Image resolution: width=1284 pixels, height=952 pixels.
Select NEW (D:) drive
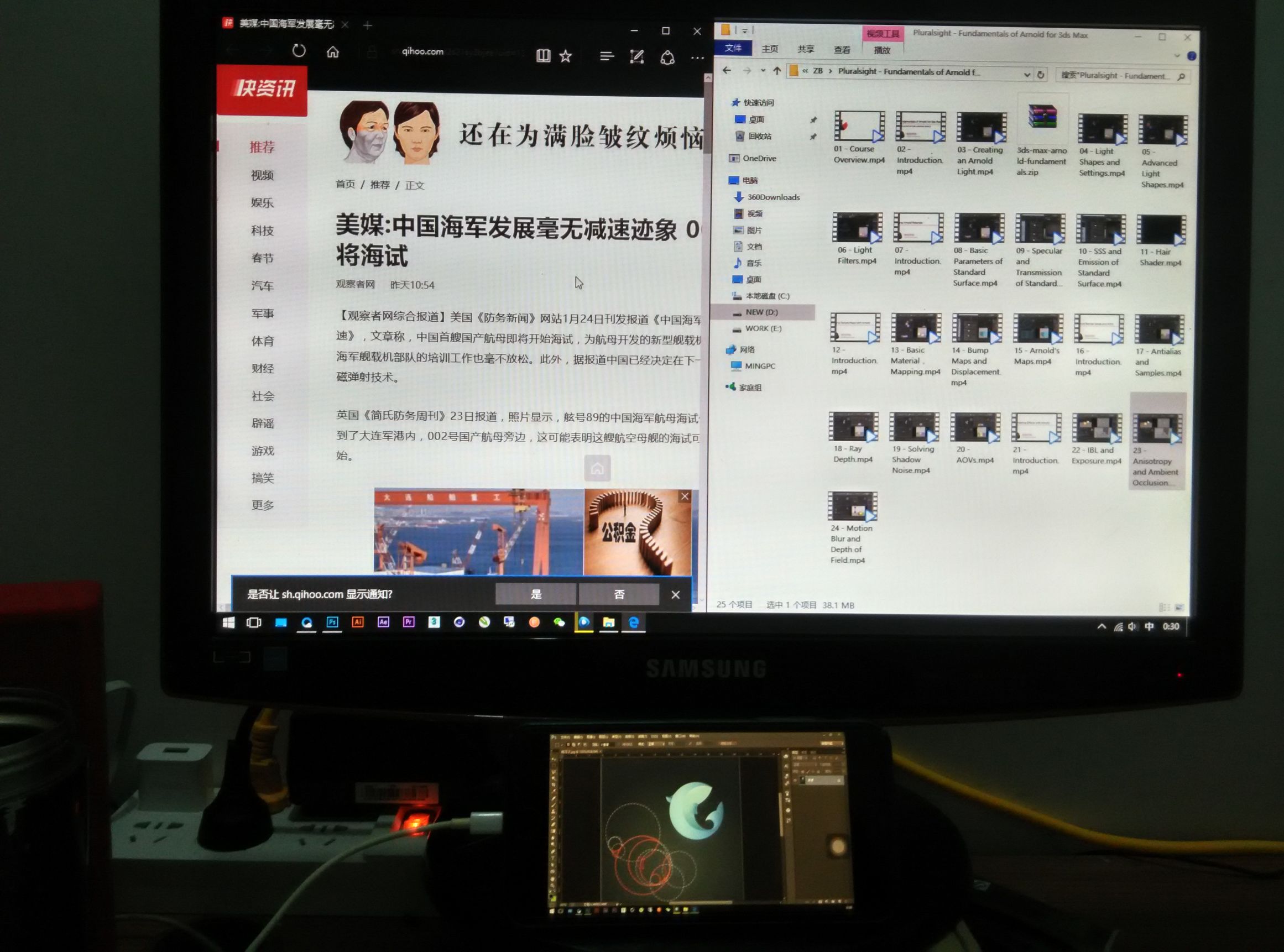pos(761,312)
